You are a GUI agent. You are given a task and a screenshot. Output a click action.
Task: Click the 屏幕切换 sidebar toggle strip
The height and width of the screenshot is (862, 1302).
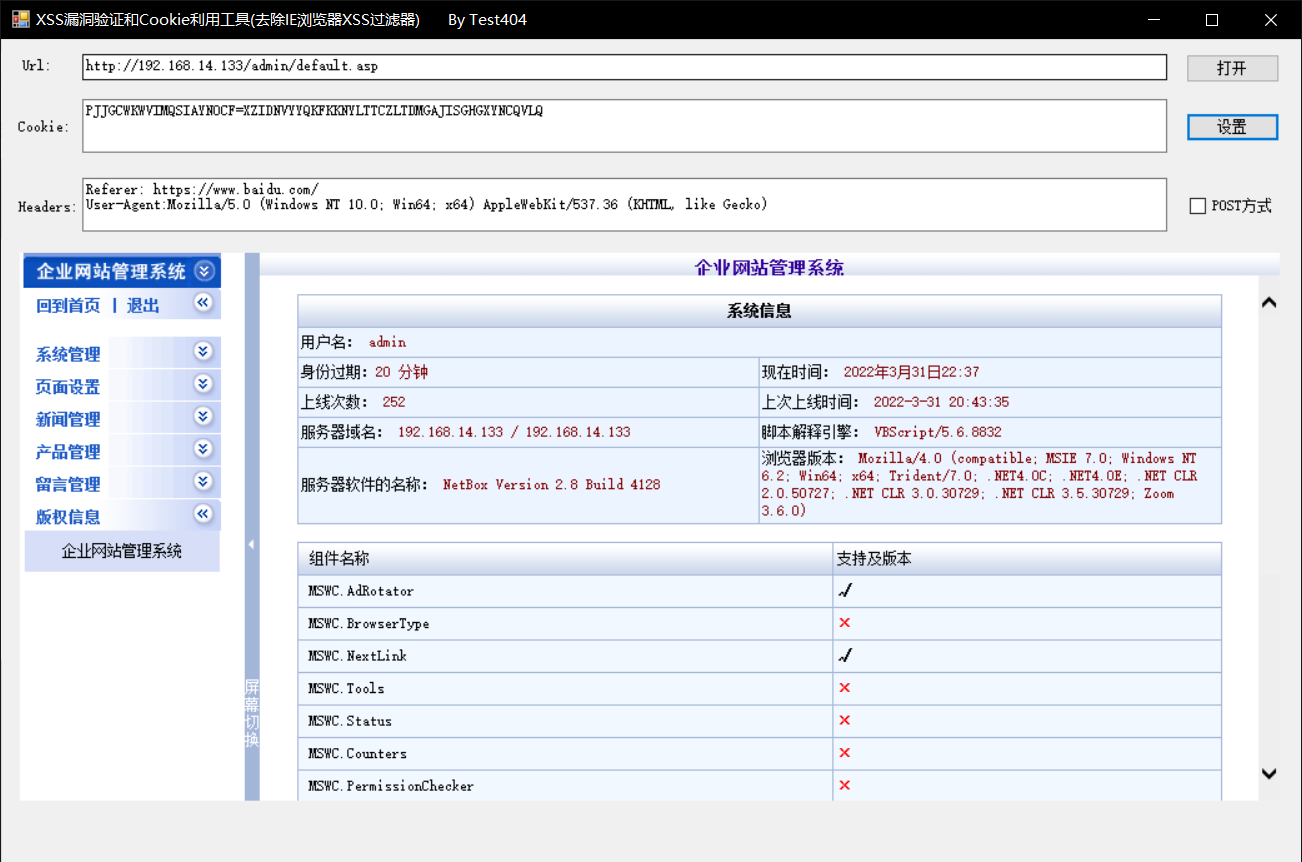252,713
